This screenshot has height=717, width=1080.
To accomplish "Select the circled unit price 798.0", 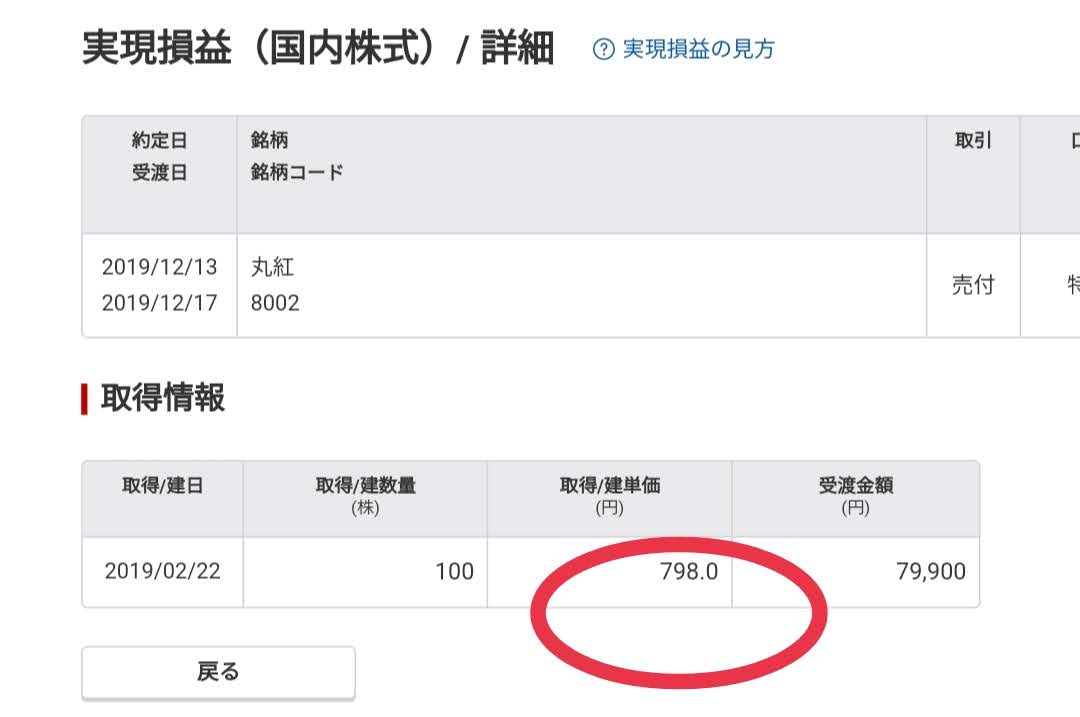I will (689, 572).
